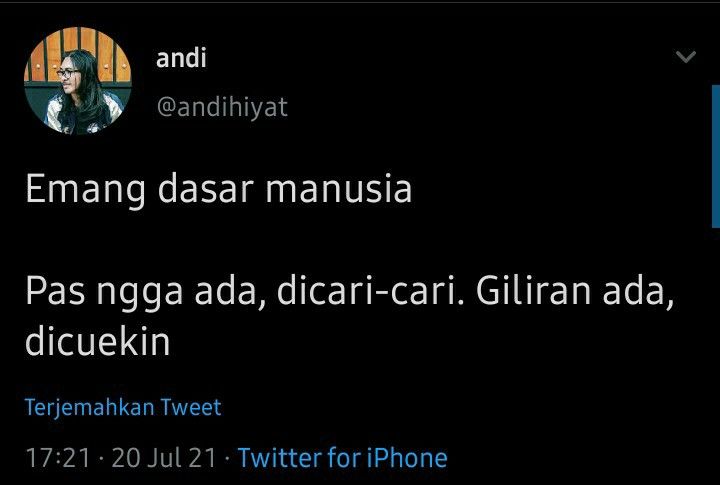Click the word "dicuekin" in the tweet

click(x=98, y=342)
